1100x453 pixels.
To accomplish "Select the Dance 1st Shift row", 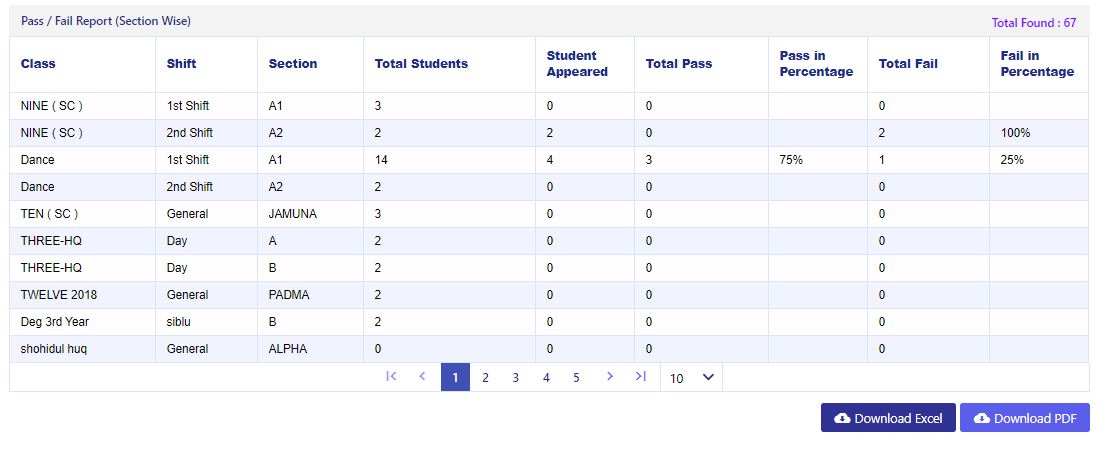I will click(549, 160).
